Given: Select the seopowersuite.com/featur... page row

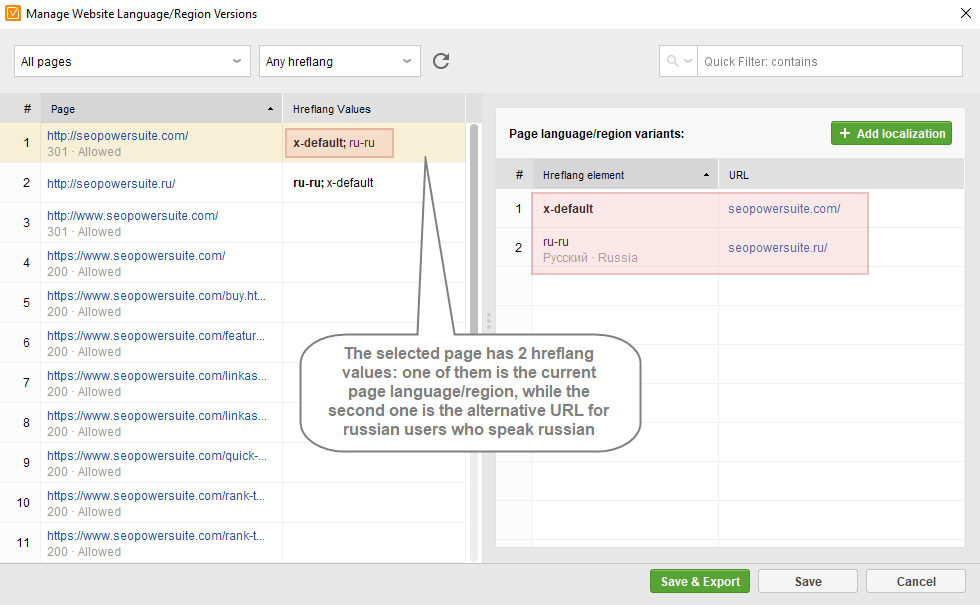Looking at the screenshot, I should tap(232, 343).
